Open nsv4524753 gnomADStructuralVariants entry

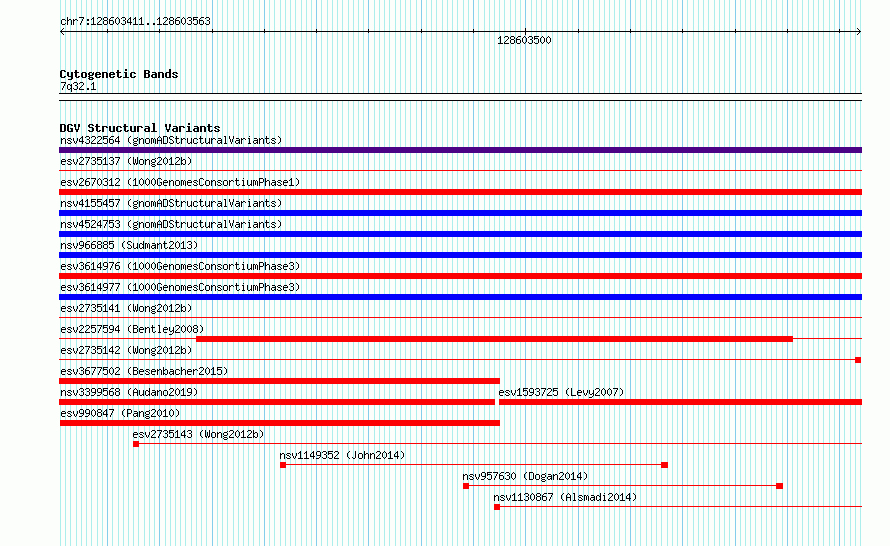[171, 224]
